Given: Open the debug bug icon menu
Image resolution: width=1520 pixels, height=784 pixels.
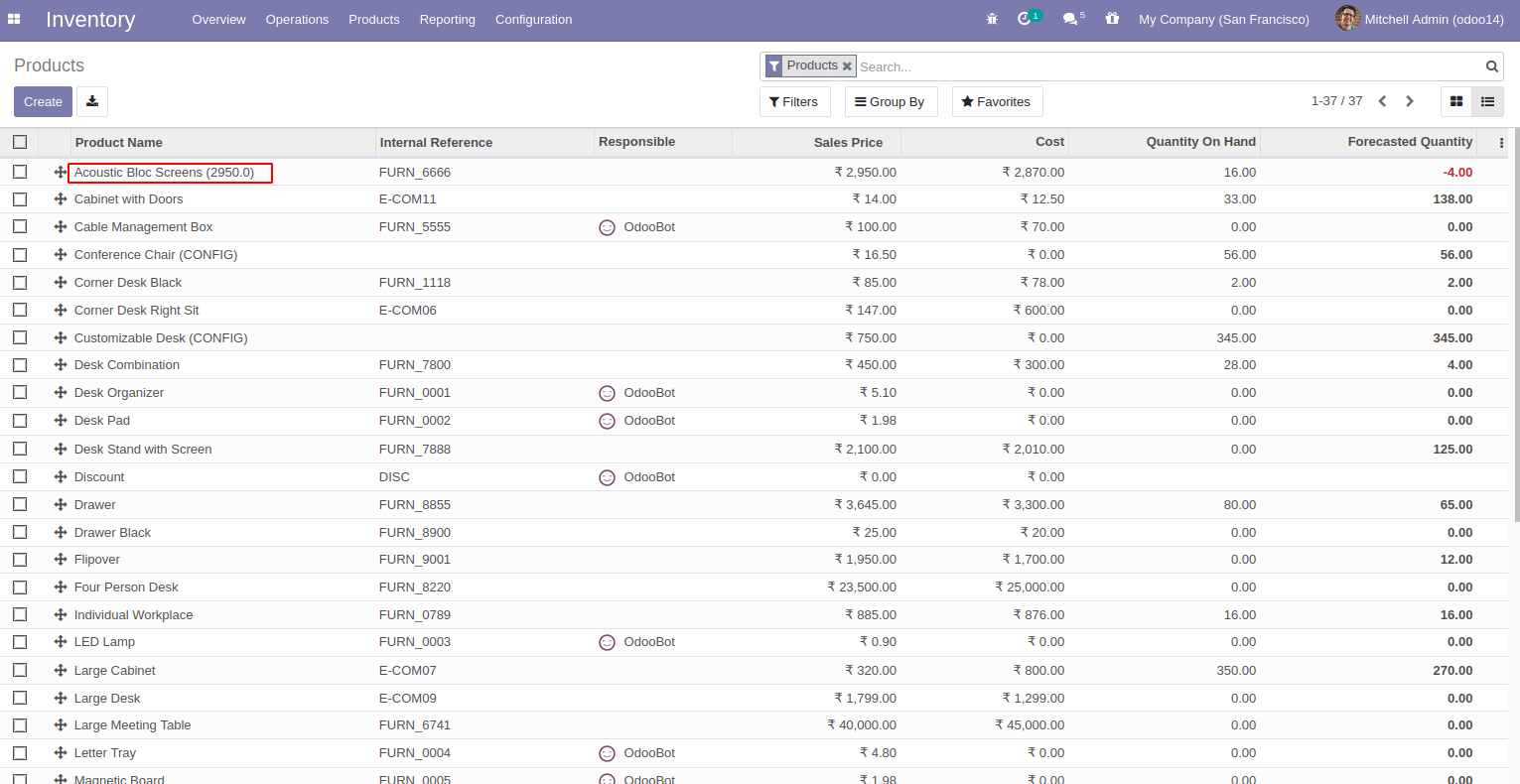Looking at the screenshot, I should click(992, 19).
